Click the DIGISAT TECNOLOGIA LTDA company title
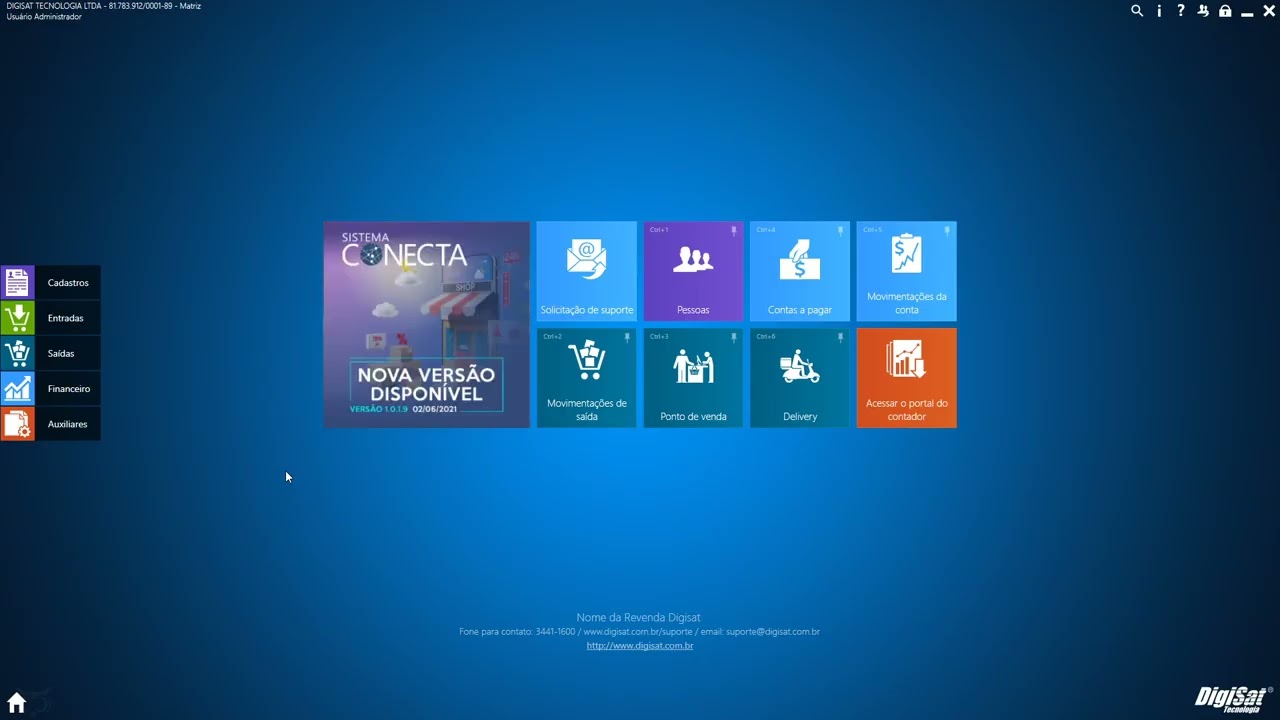Viewport: 1280px width, 720px height. point(104,6)
